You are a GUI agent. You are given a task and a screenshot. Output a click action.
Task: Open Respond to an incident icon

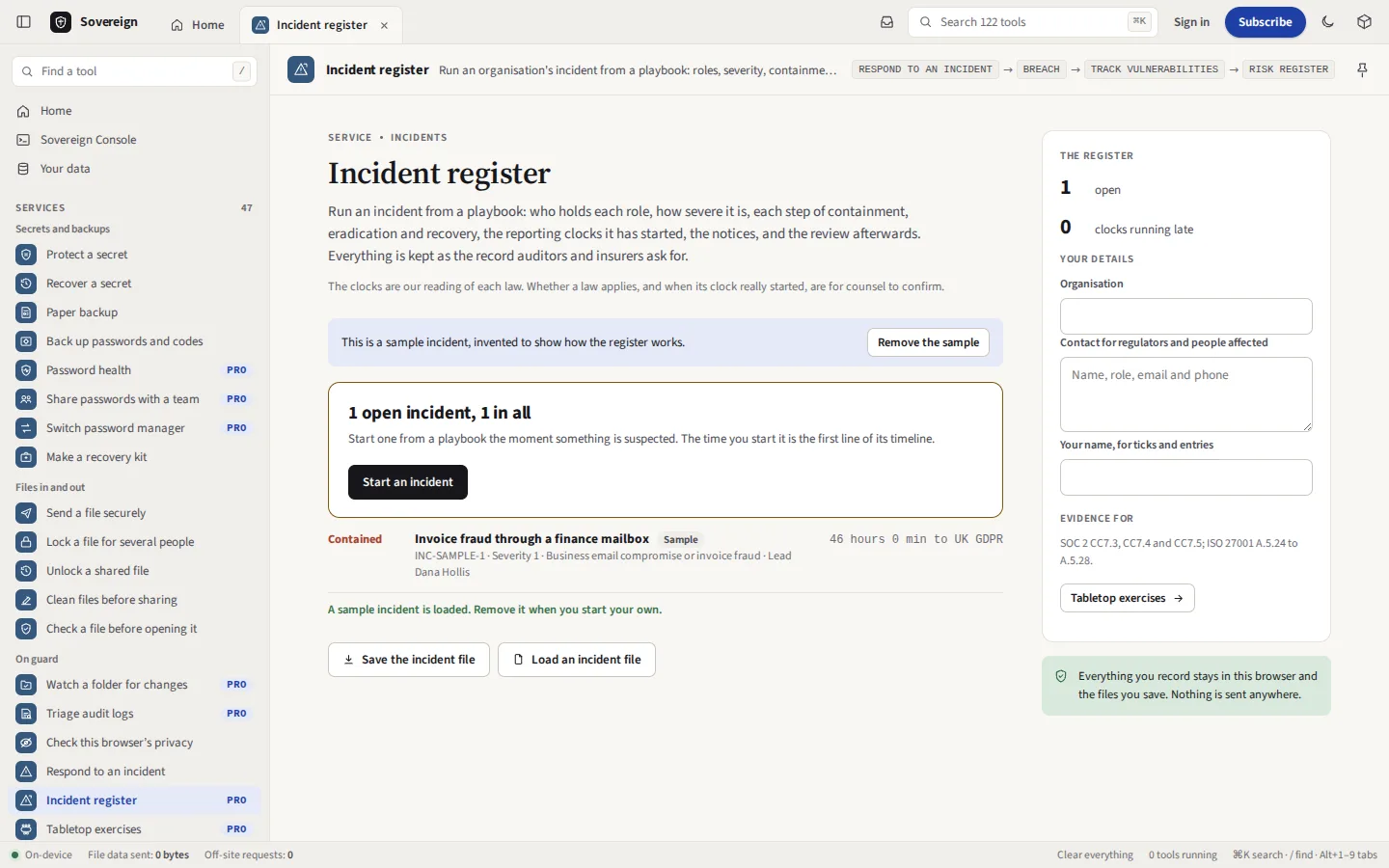click(26, 772)
